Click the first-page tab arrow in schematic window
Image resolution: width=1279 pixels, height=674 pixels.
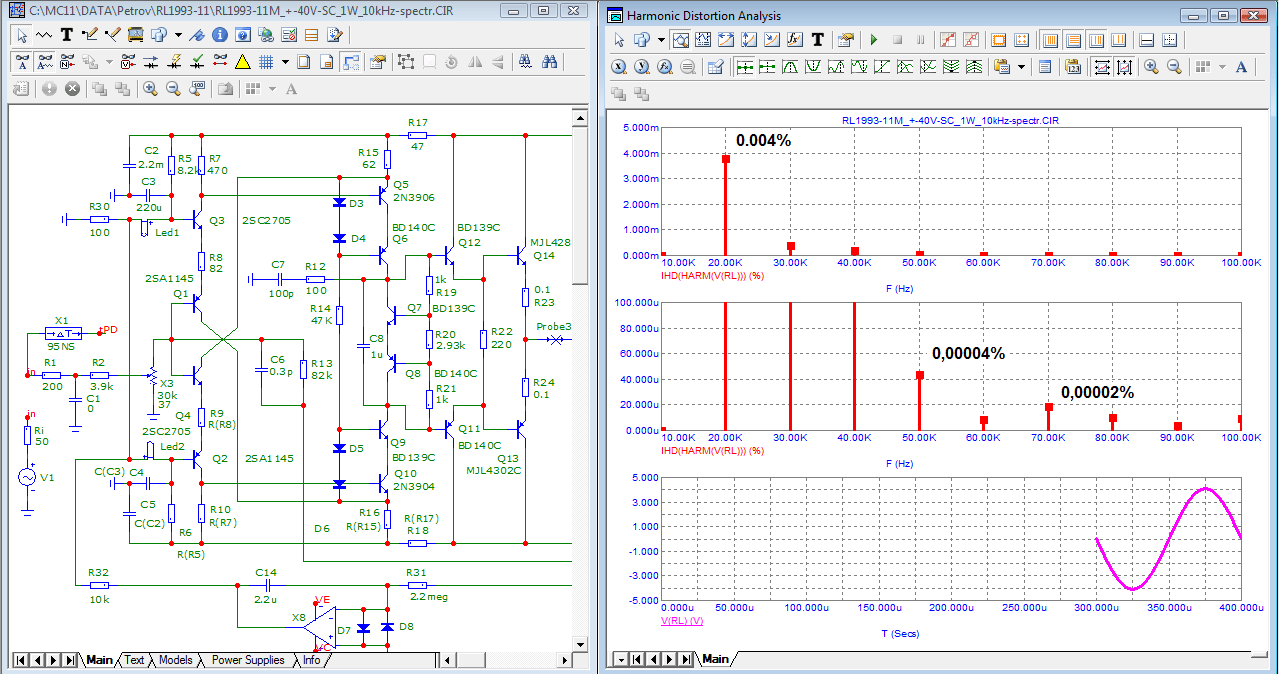(x=21, y=660)
